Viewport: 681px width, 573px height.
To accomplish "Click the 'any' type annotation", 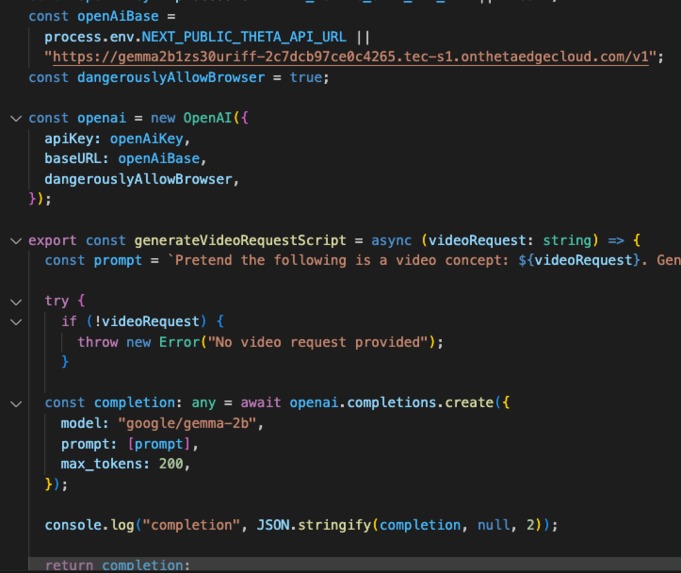I will (x=203, y=403).
